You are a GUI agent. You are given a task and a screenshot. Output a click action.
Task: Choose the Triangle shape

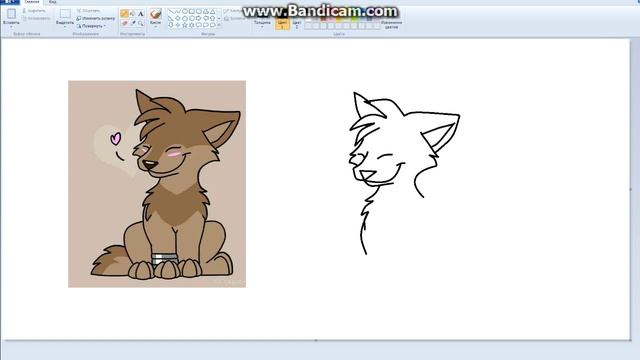pyautogui.click(x=213, y=11)
